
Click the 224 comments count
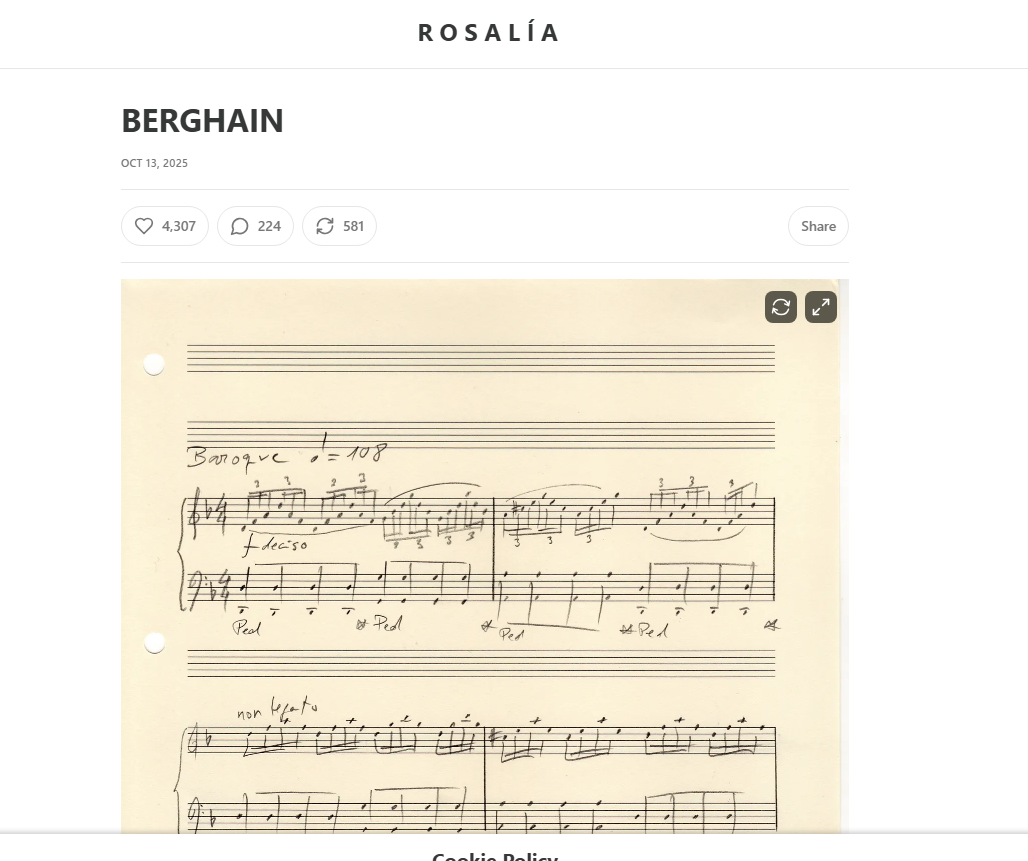pos(269,226)
